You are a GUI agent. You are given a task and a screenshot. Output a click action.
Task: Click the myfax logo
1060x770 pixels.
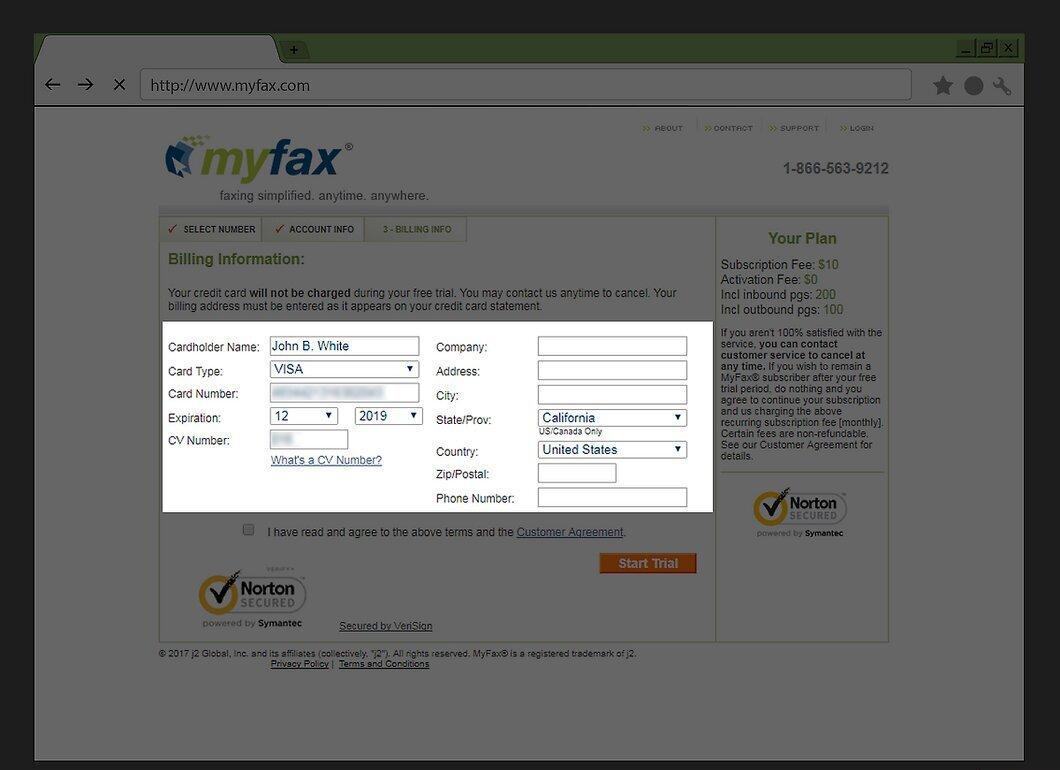pos(260,159)
